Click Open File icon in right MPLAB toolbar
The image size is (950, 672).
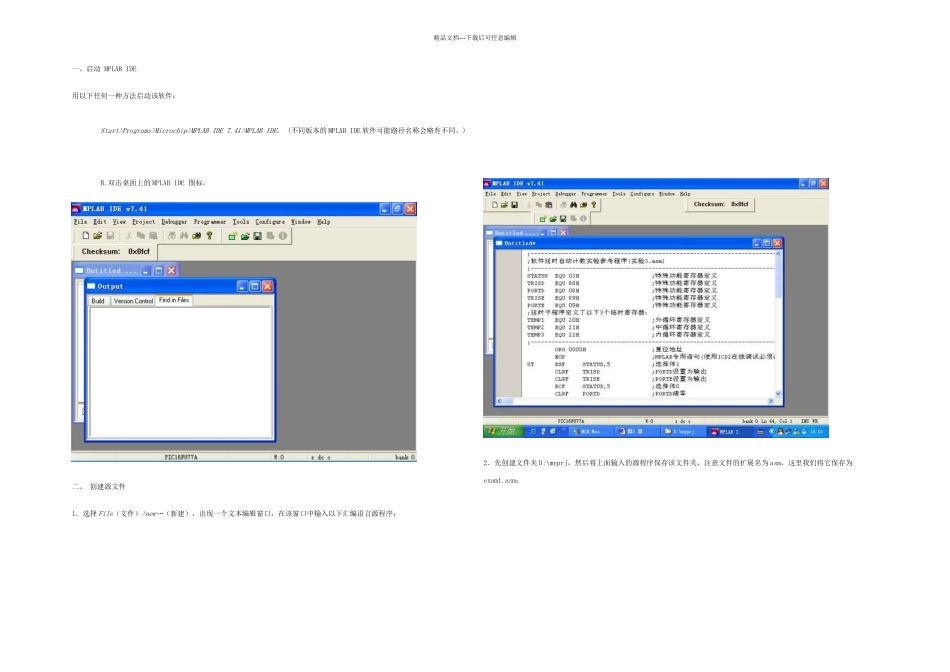pos(504,205)
